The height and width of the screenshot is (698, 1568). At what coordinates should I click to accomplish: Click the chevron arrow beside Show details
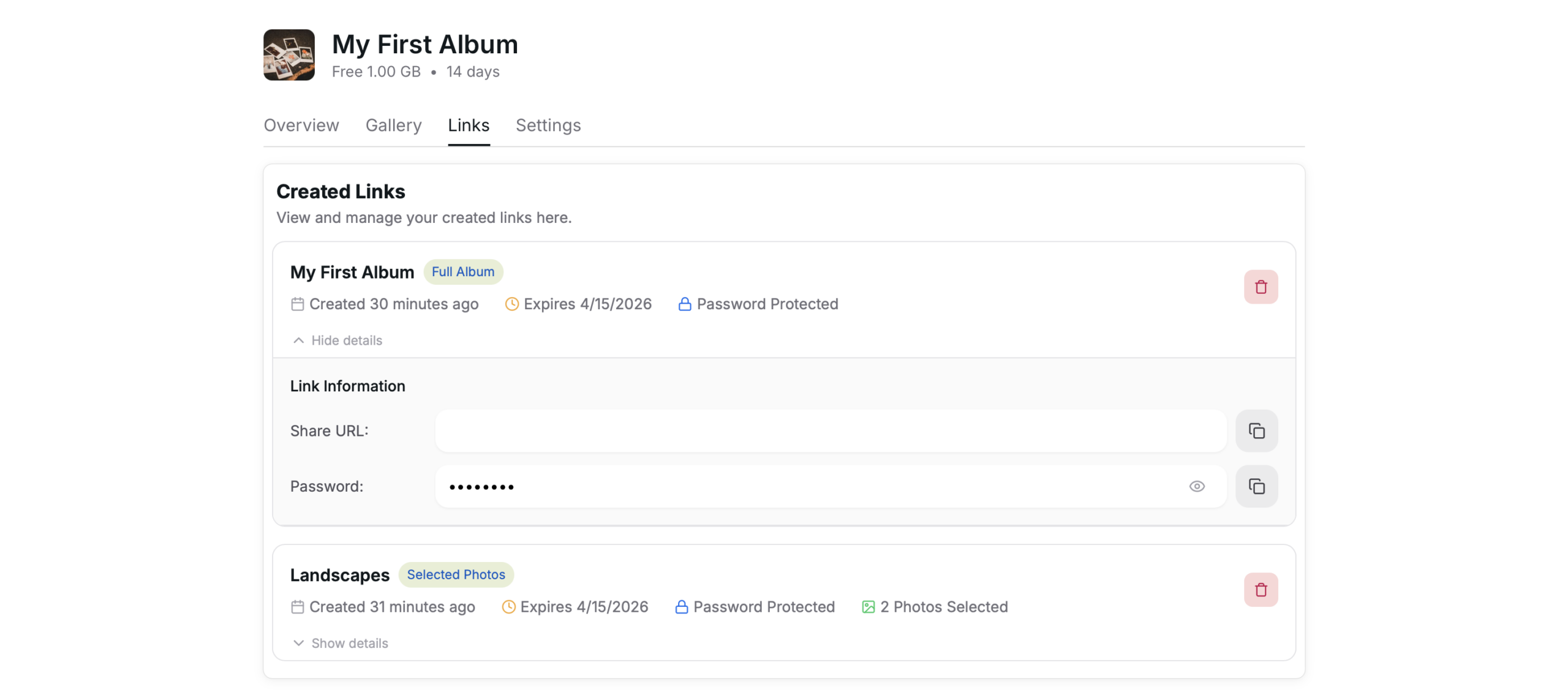click(x=298, y=643)
